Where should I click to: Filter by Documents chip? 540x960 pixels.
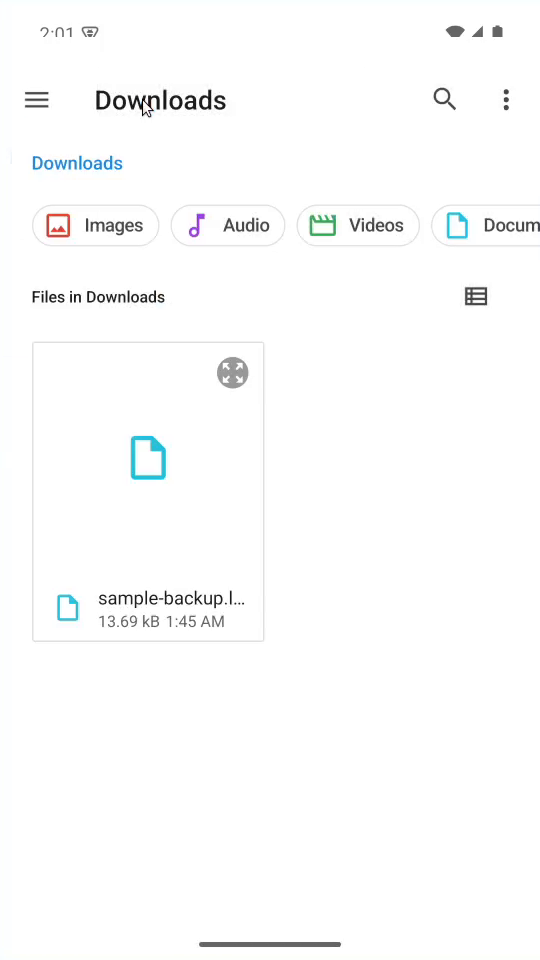pos(486,225)
